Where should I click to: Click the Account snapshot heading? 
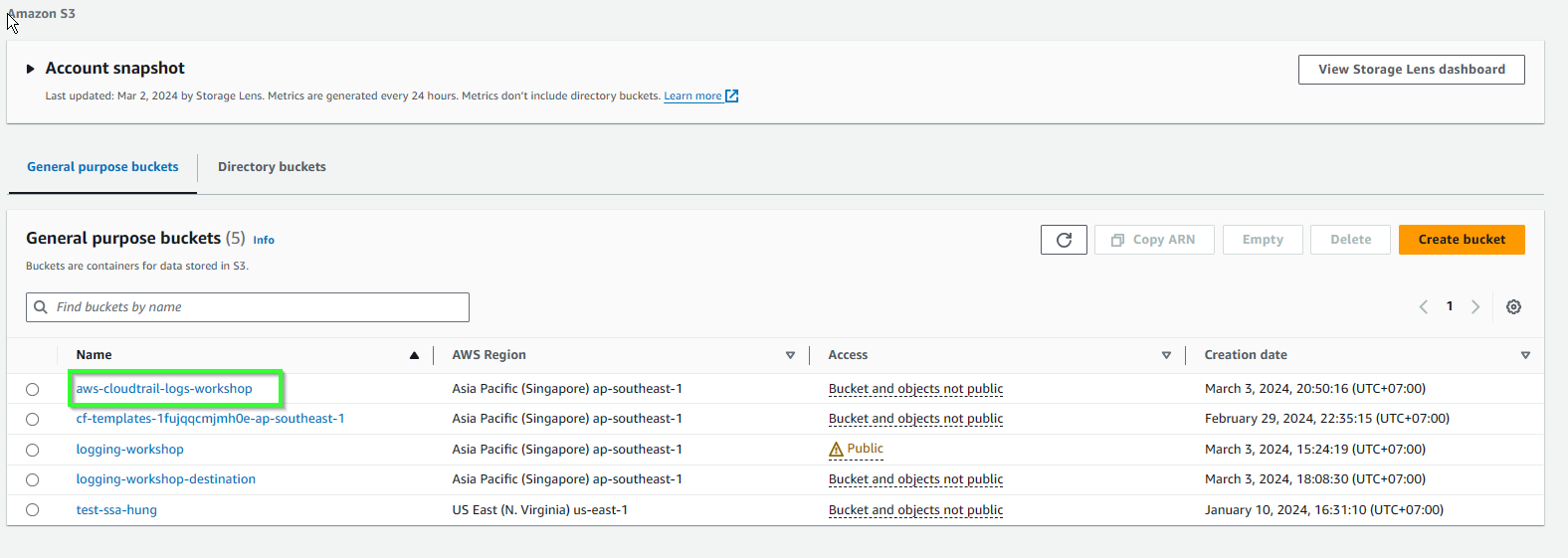click(114, 69)
